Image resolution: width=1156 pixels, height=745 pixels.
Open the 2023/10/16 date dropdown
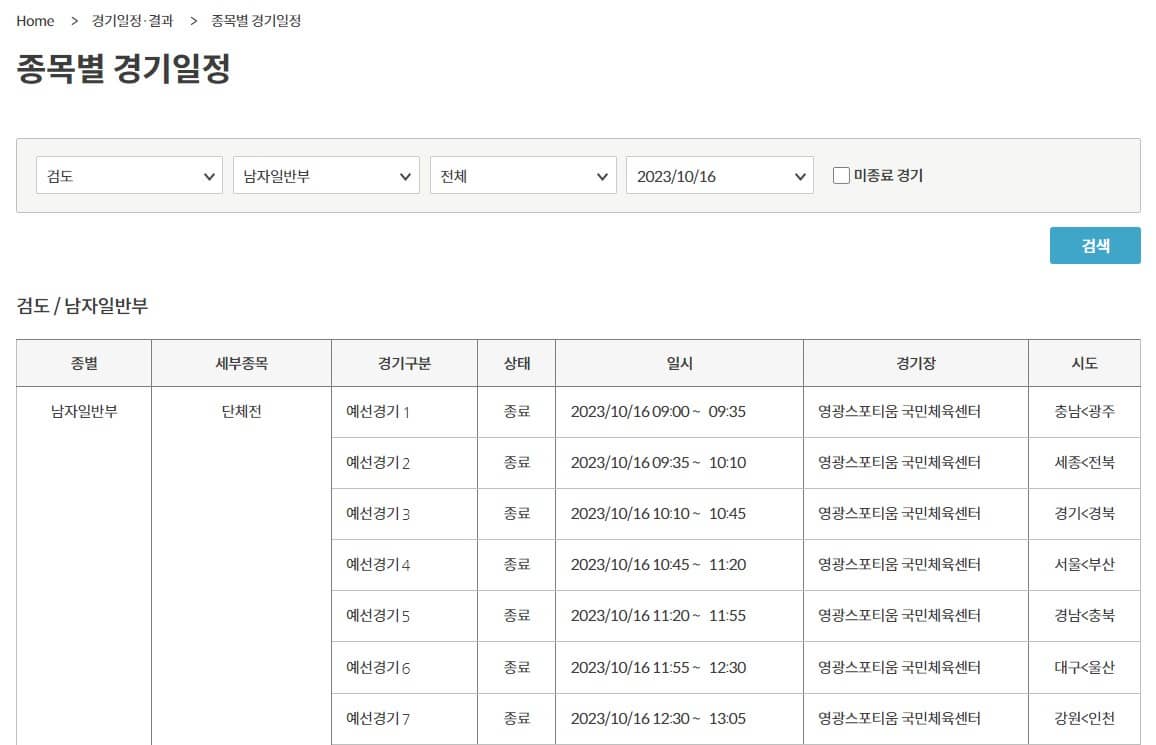pos(720,175)
